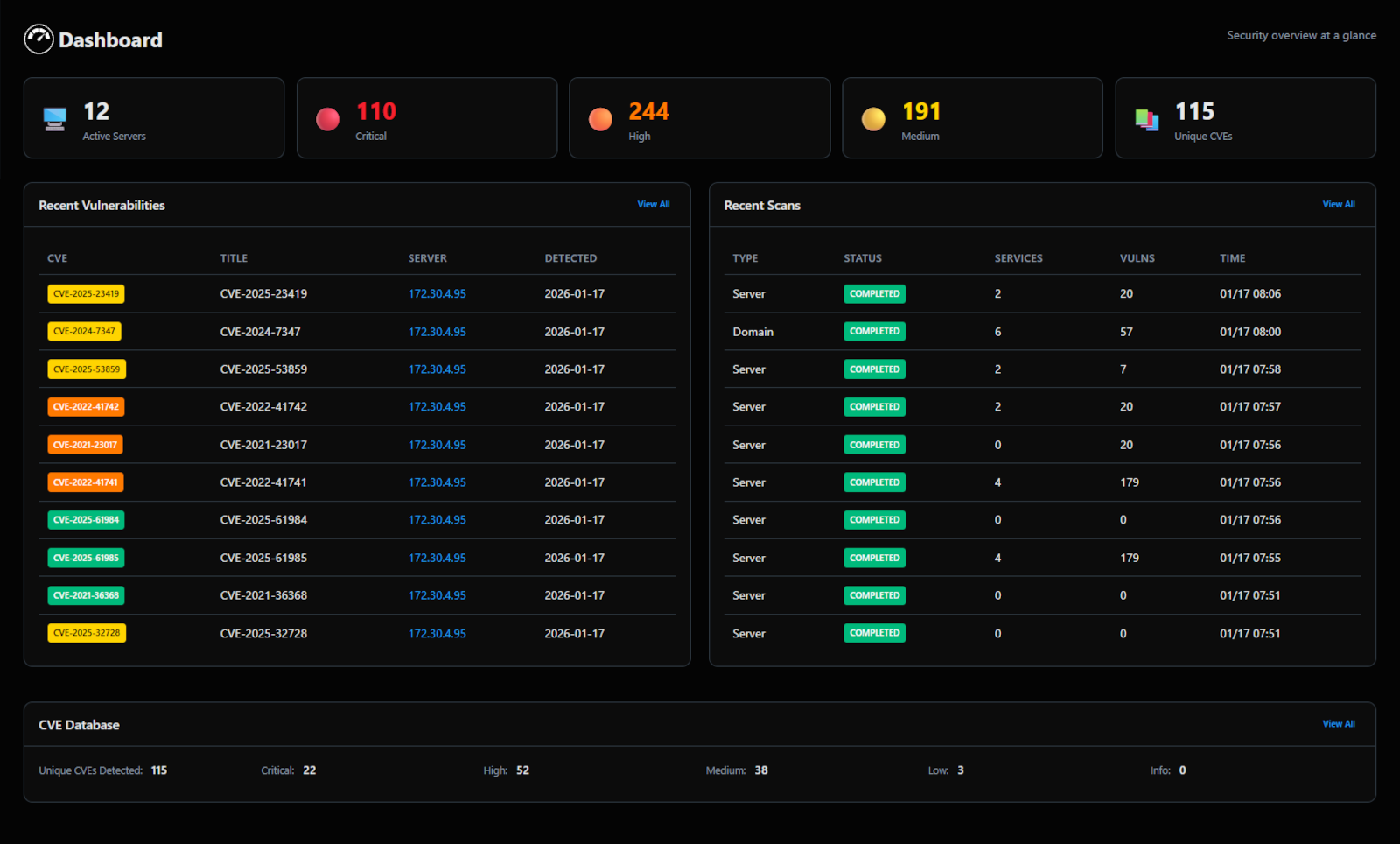This screenshot has width=1400, height=844.
Task: Click the CVE-2022-41742 orange badge
Action: (86, 407)
